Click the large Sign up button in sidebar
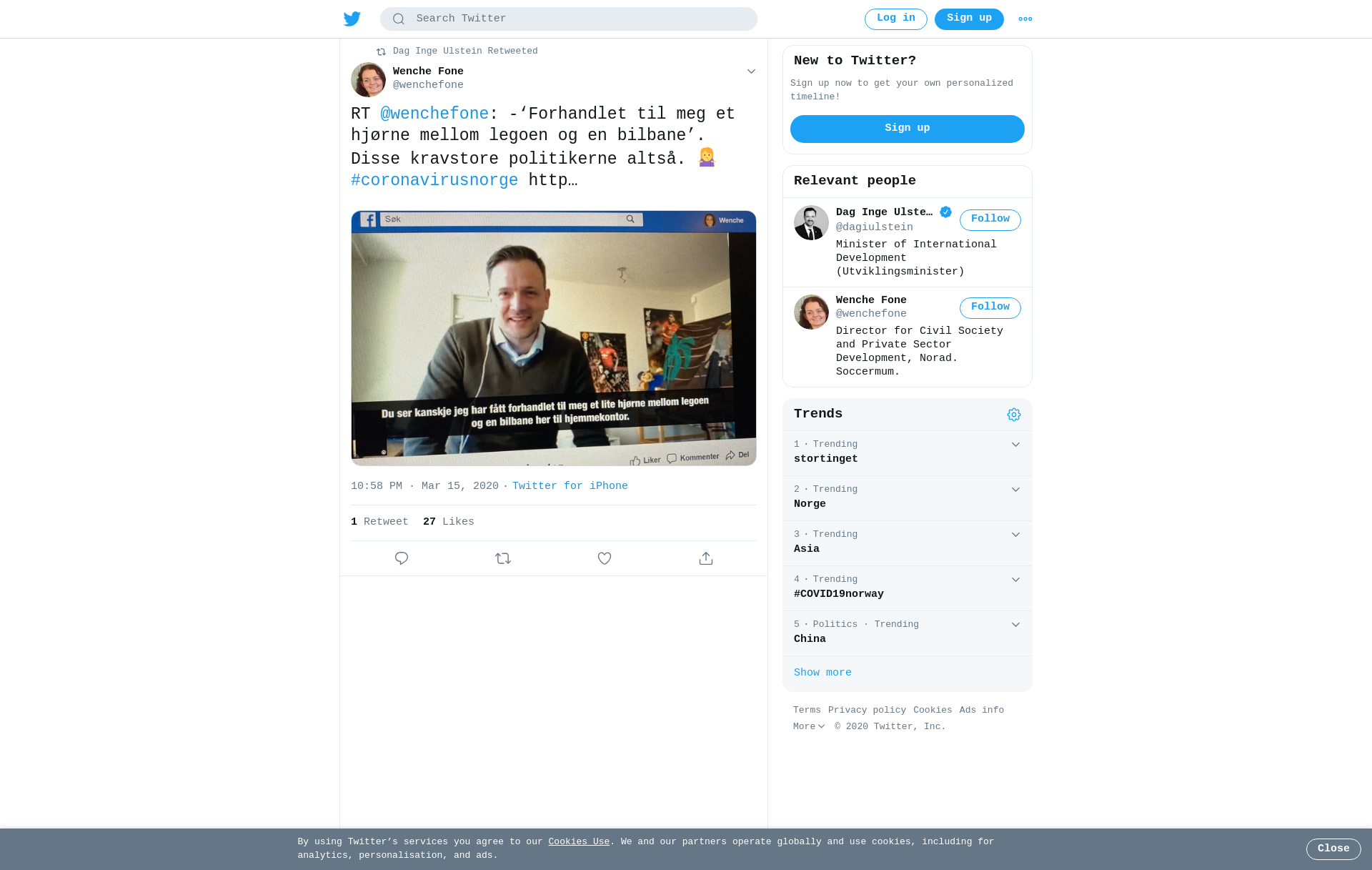Image resolution: width=1372 pixels, height=870 pixels. (908, 129)
